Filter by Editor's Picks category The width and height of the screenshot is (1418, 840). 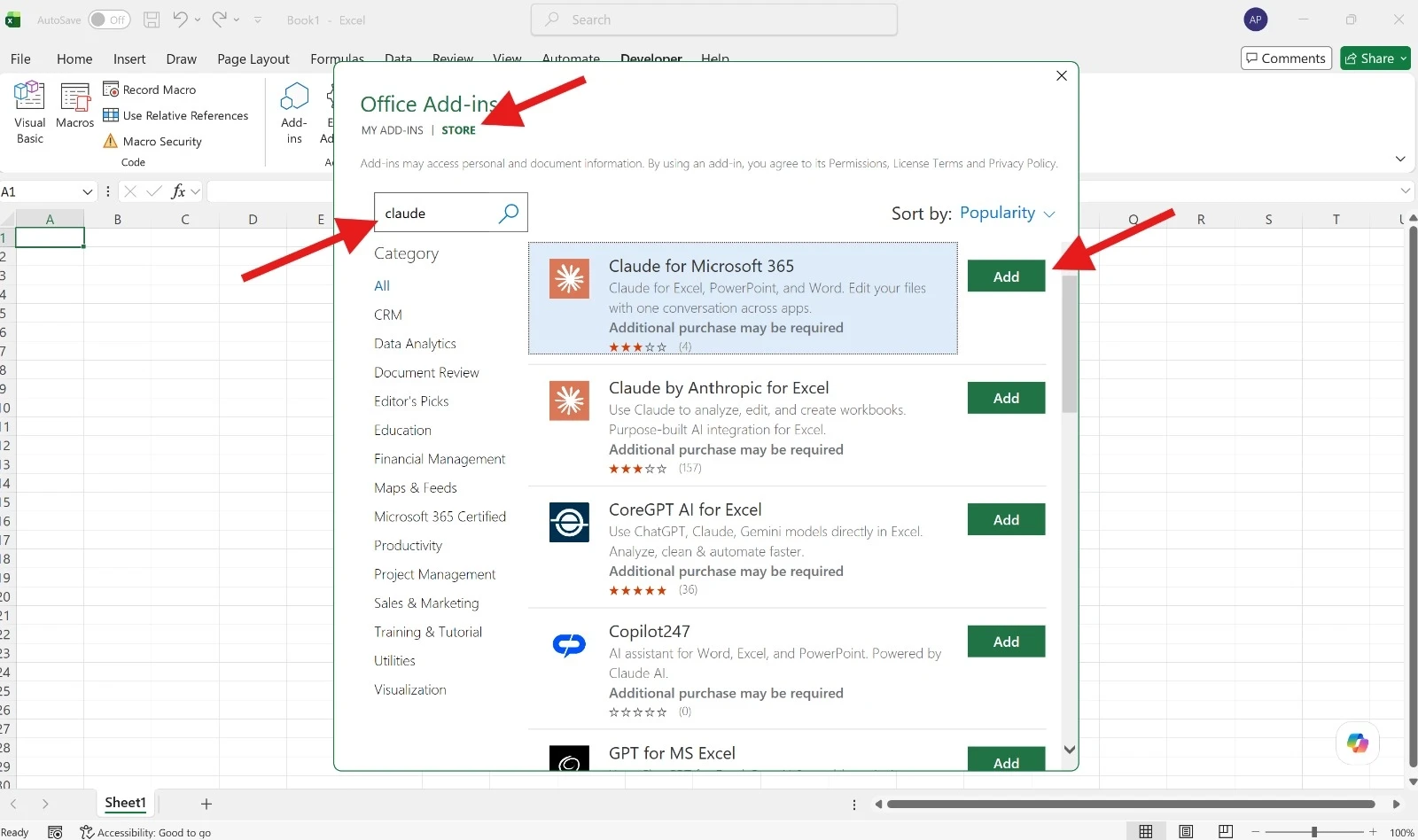(x=411, y=401)
